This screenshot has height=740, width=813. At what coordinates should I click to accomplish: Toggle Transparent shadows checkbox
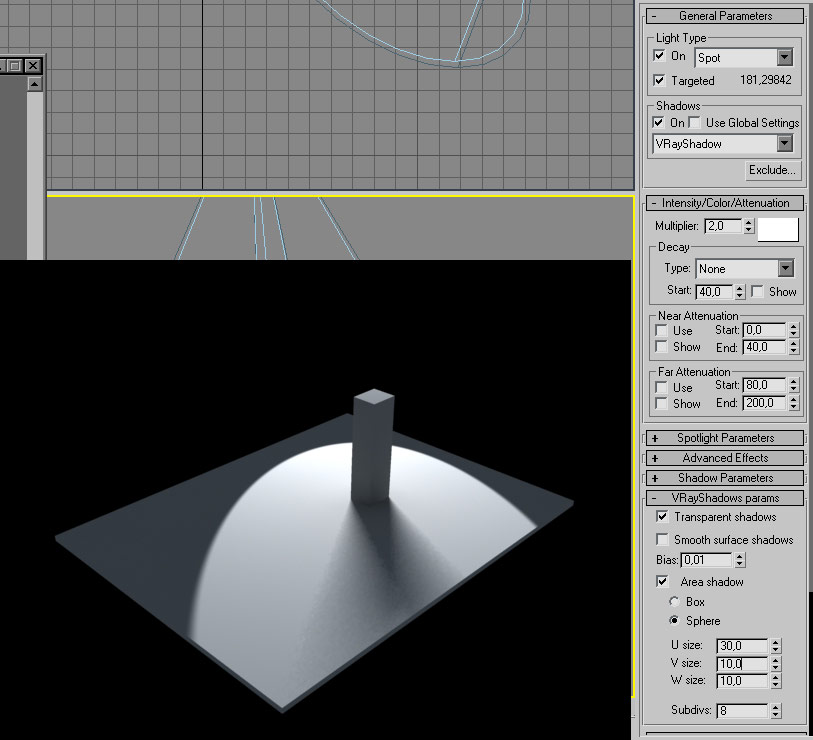pos(662,516)
